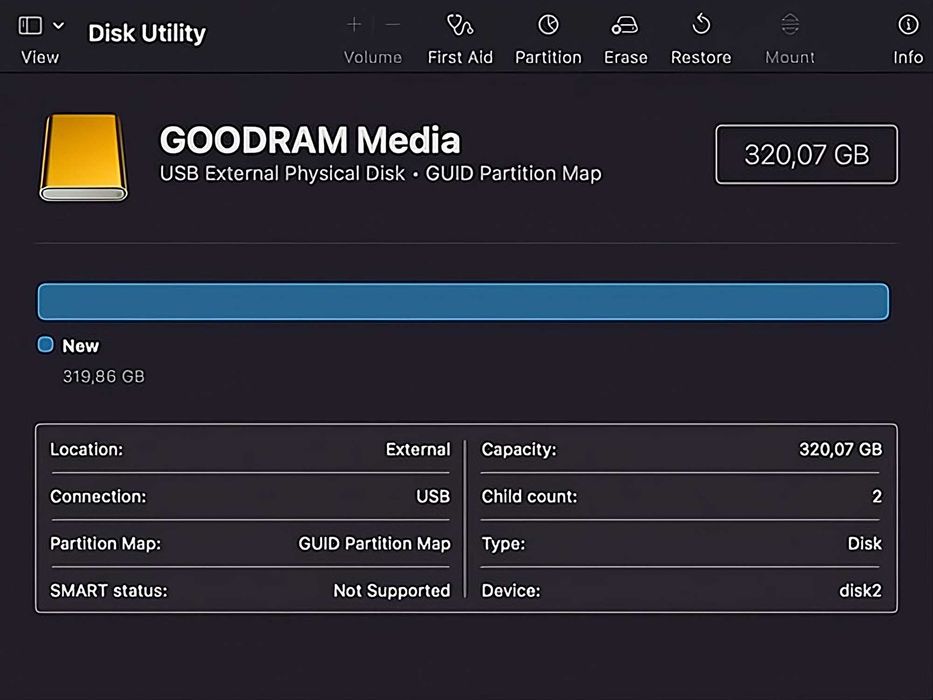933x700 pixels.
Task: Select the yellow external disk icon
Action: point(83,158)
